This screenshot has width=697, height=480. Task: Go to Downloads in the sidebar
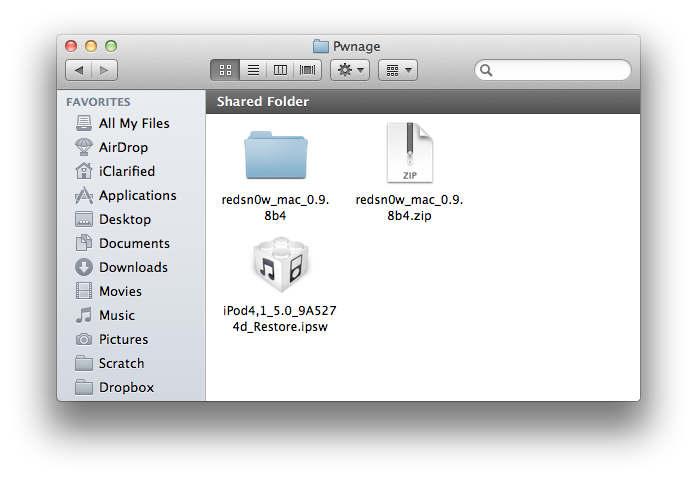click(x=133, y=267)
